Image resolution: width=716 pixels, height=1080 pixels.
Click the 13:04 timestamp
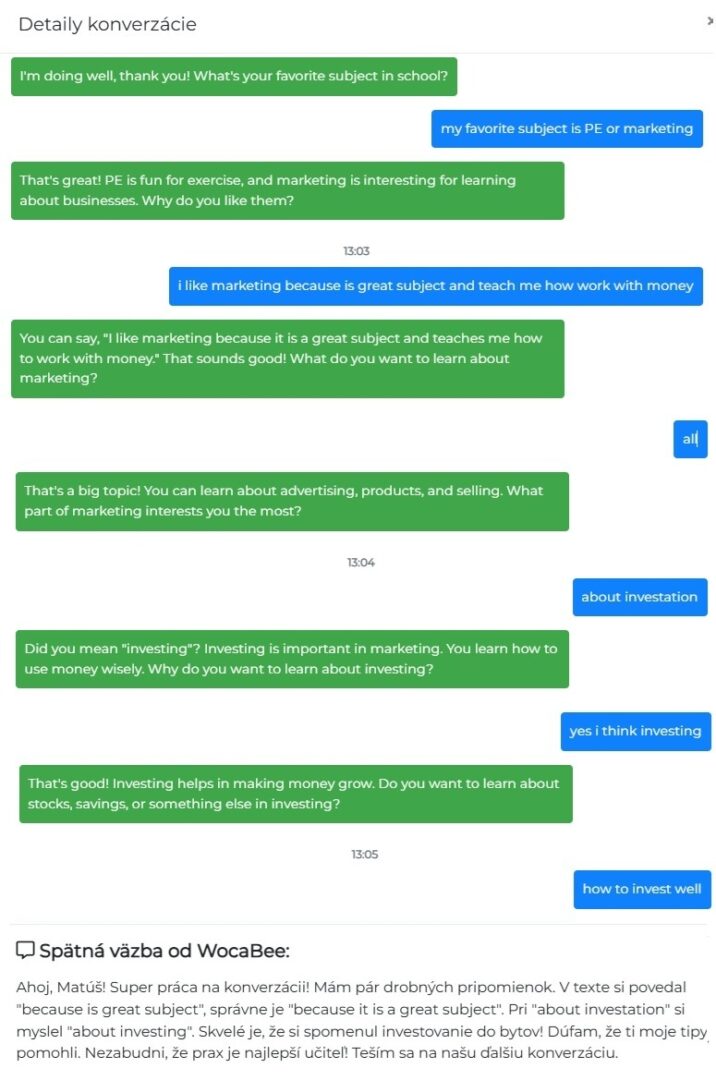coord(360,563)
